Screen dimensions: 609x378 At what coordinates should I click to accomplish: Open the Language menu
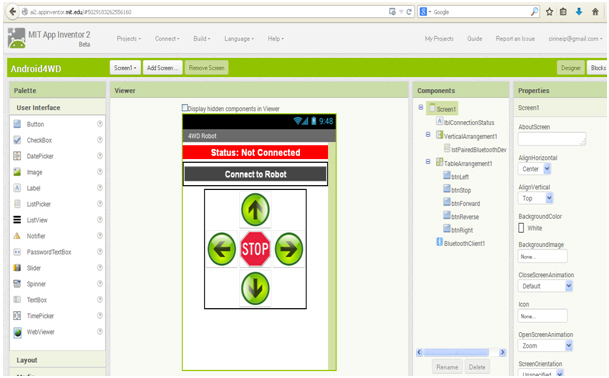click(x=239, y=39)
